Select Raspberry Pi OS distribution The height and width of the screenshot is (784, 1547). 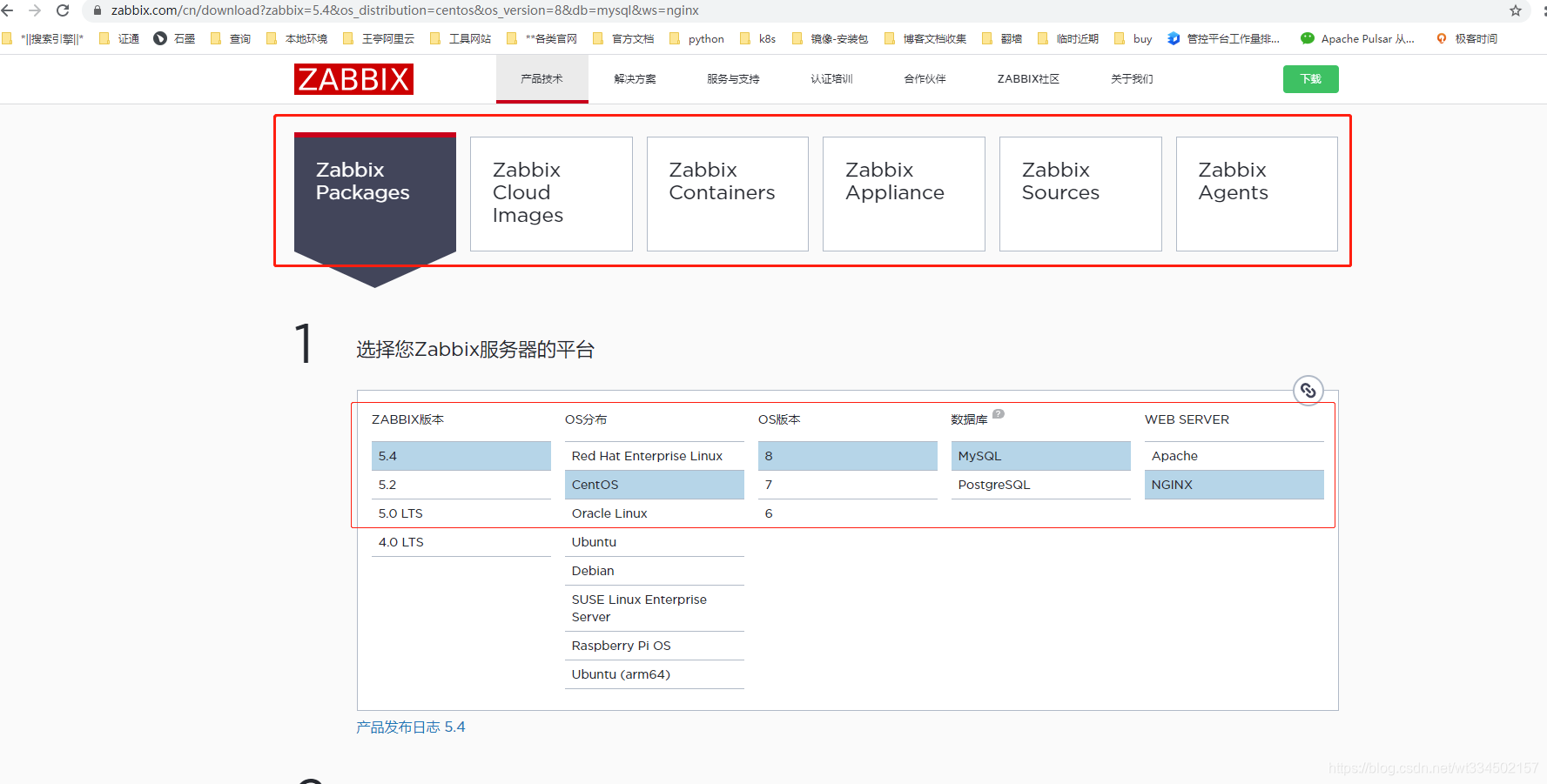point(655,646)
